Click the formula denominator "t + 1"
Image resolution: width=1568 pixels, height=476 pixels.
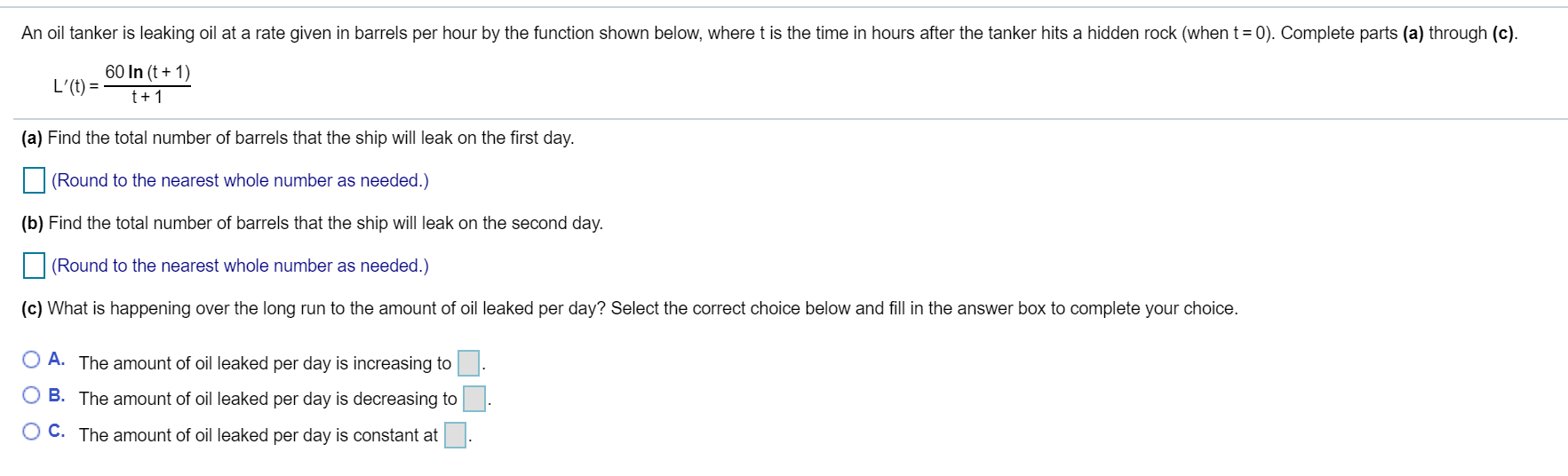(x=147, y=97)
